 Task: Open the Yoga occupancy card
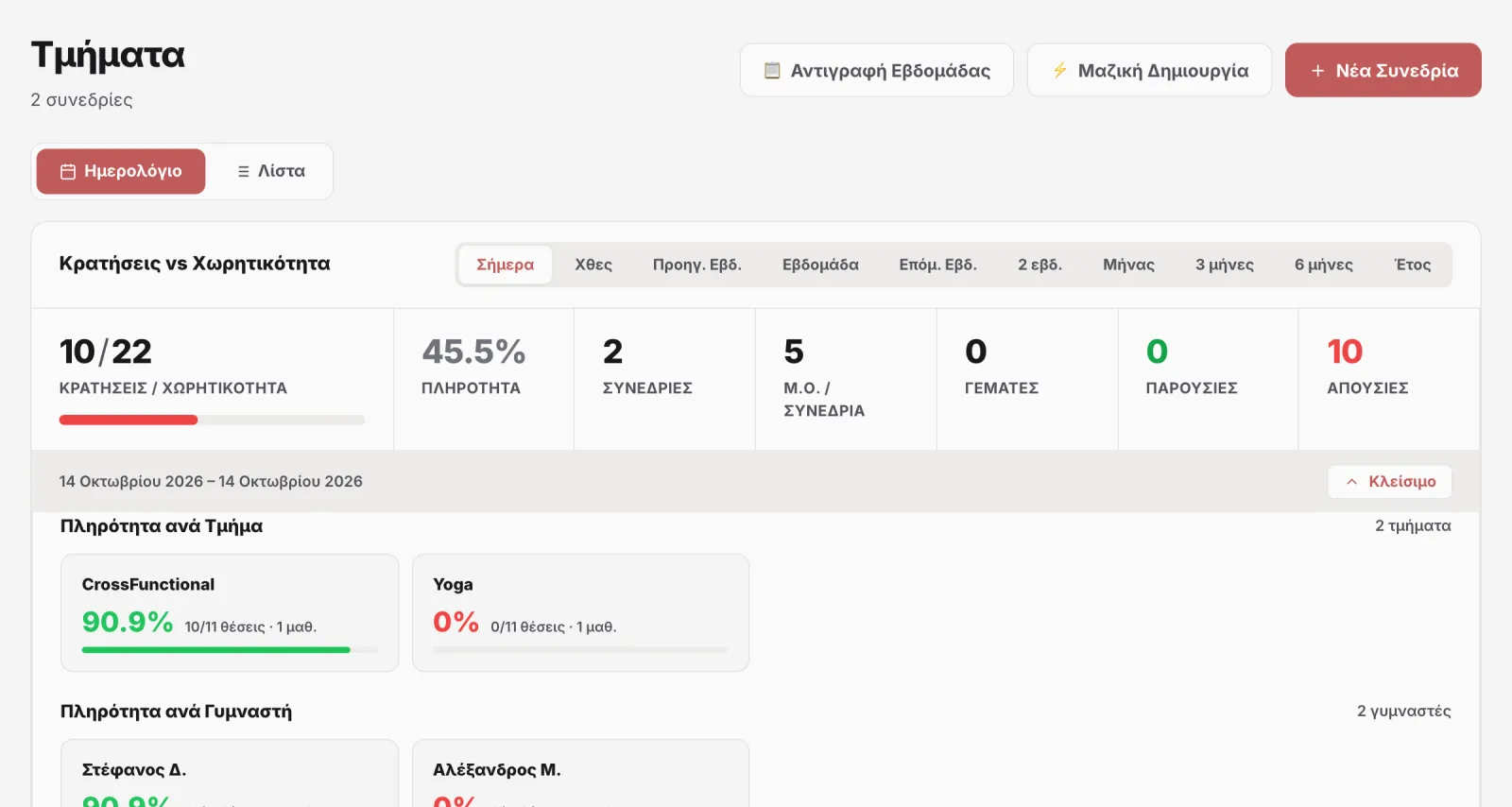click(x=581, y=612)
